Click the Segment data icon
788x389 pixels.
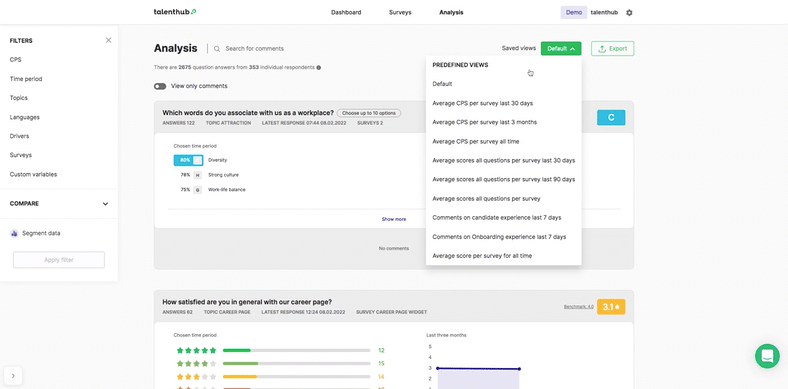[x=14, y=233]
